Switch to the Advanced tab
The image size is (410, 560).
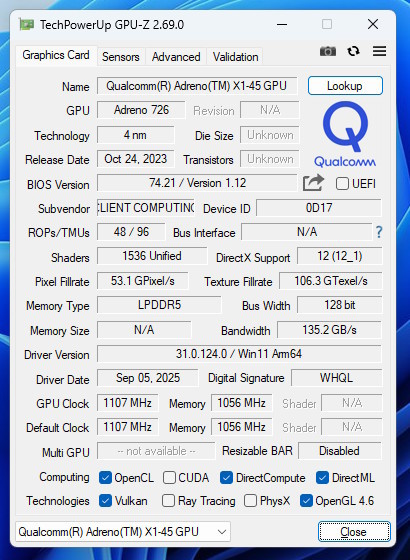tap(176, 57)
